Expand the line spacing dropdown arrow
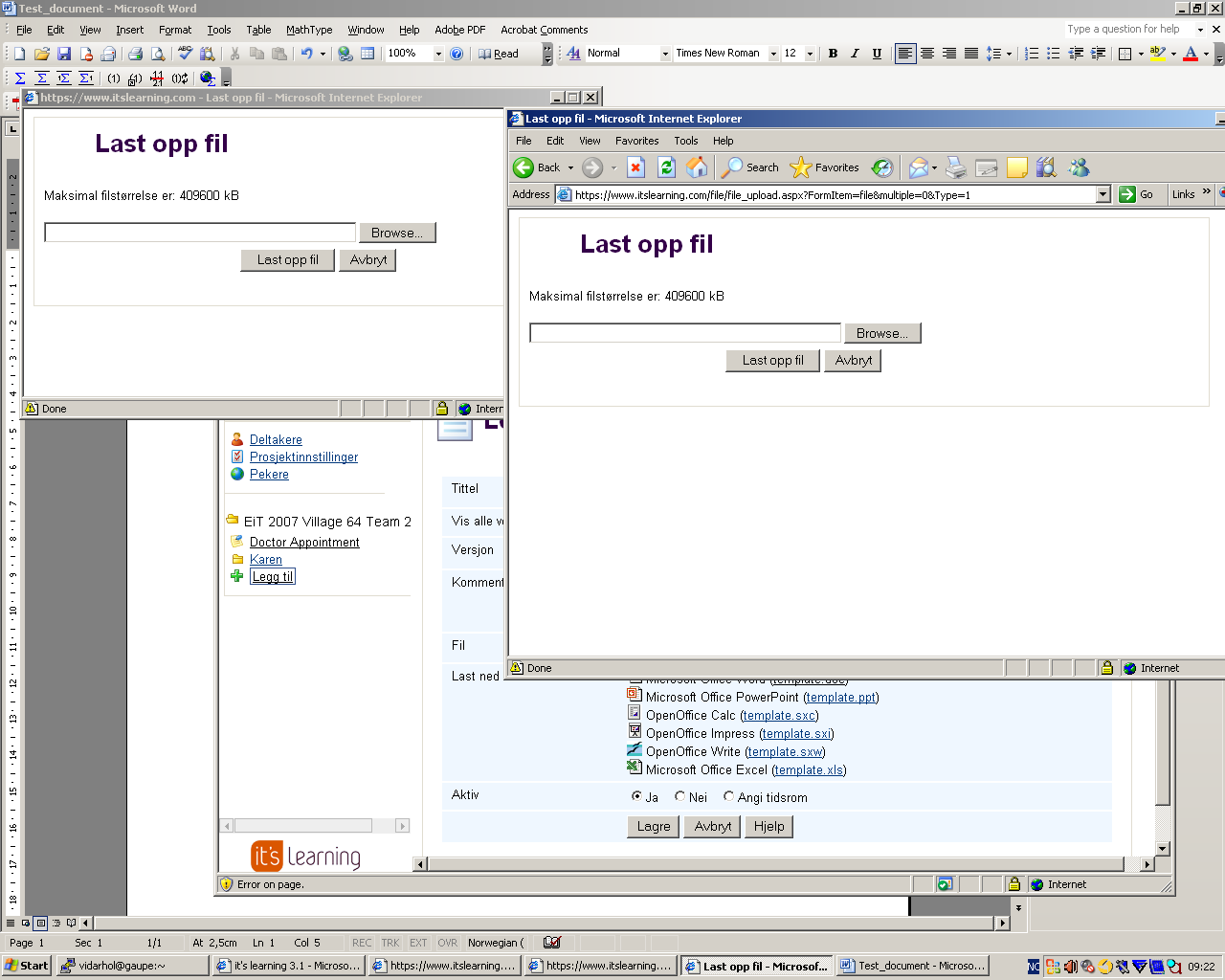The image size is (1225, 980). [1009, 54]
